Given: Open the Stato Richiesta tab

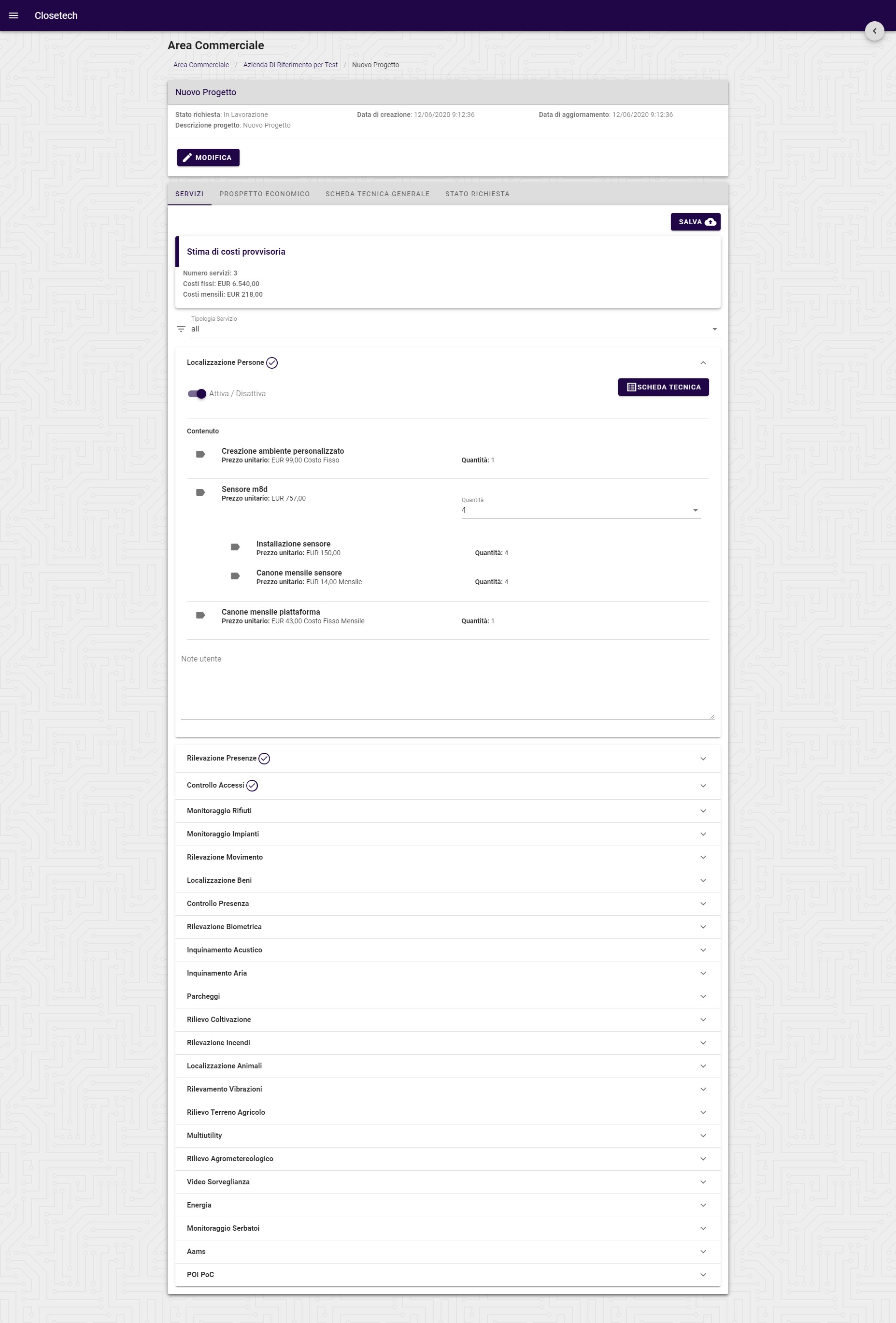Looking at the screenshot, I should click(477, 194).
